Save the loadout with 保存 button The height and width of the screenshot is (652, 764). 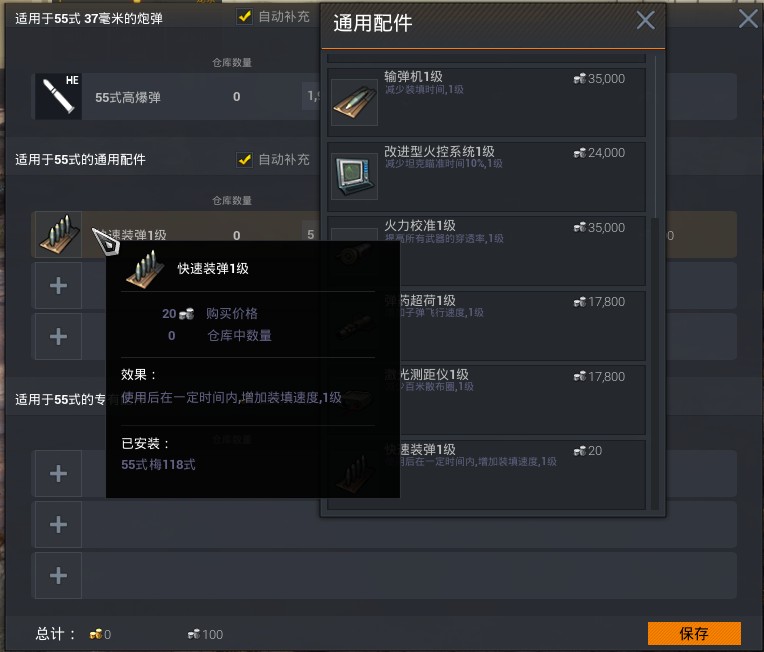[694, 633]
